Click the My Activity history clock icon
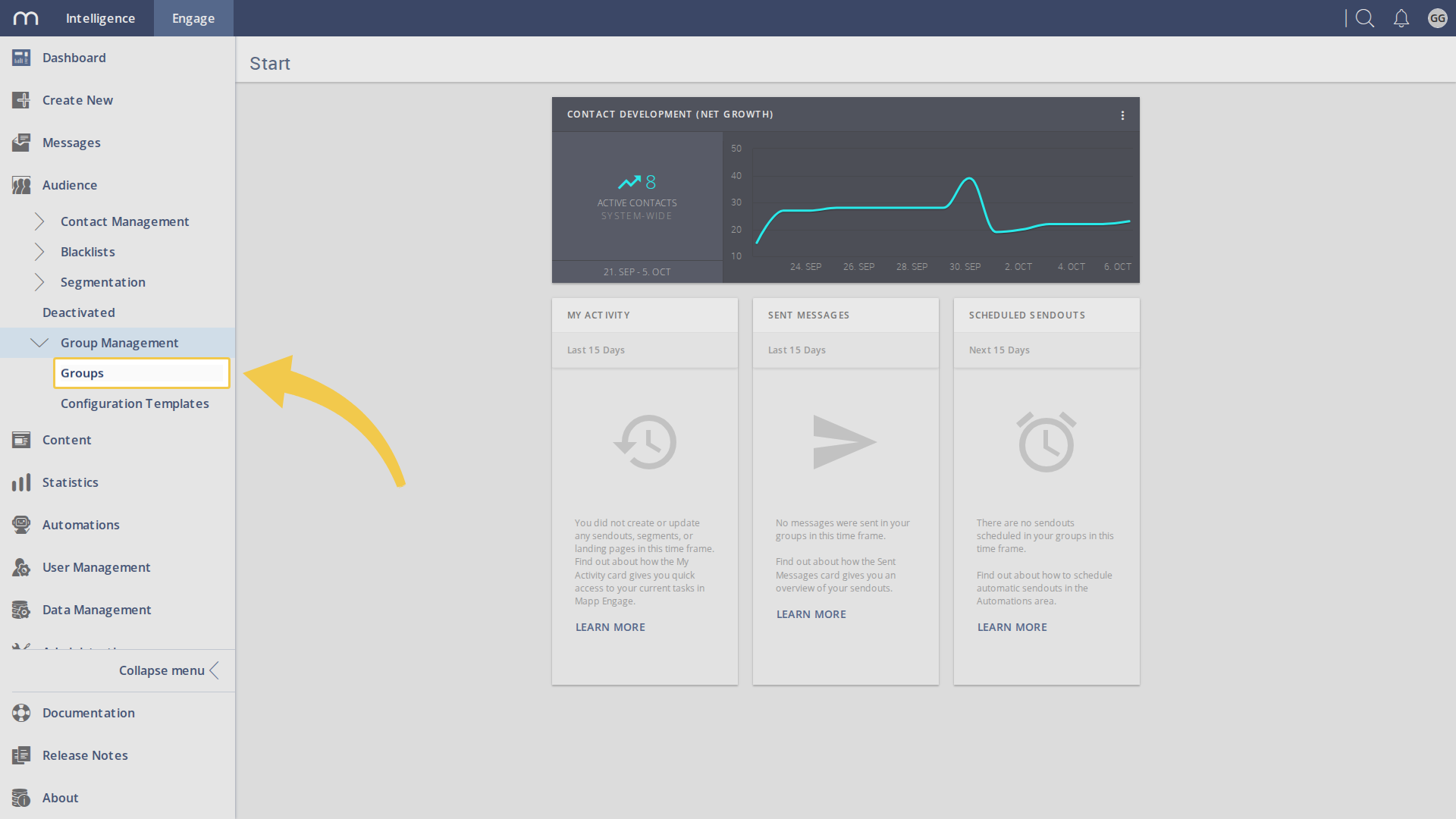The height and width of the screenshot is (819, 1456). (x=645, y=442)
